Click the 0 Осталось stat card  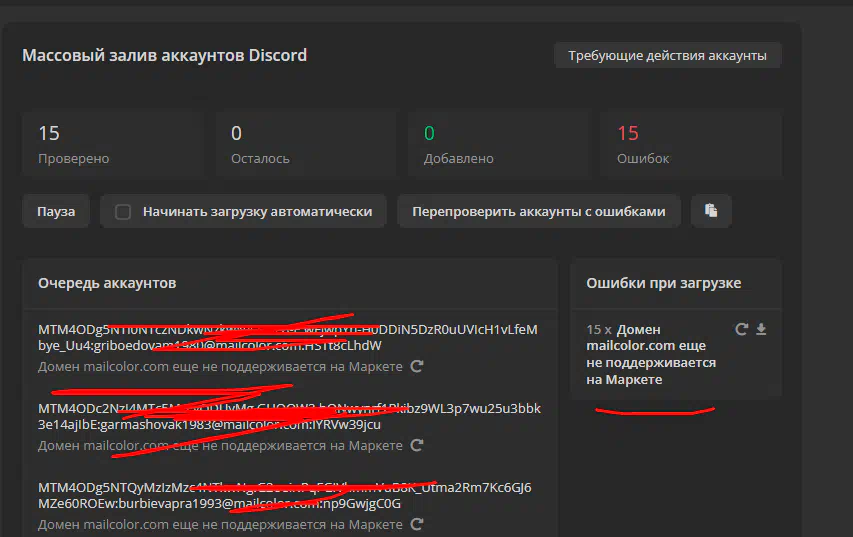pyautogui.click(x=306, y=145)
